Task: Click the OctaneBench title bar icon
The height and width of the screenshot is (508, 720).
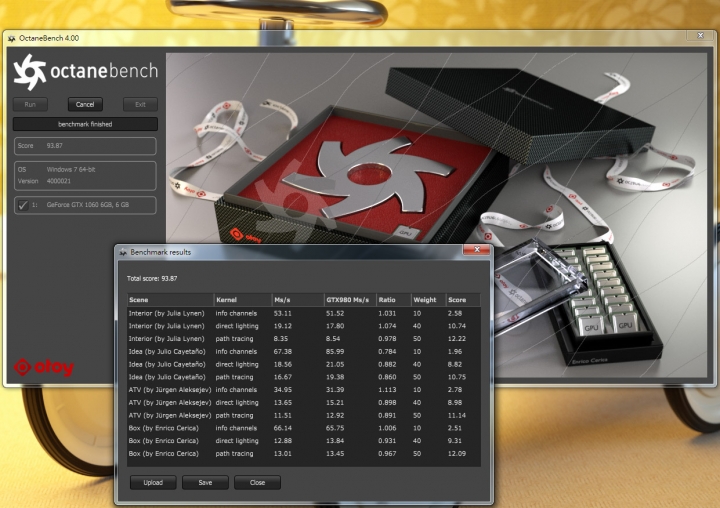Action: click(x=11, y=39)
